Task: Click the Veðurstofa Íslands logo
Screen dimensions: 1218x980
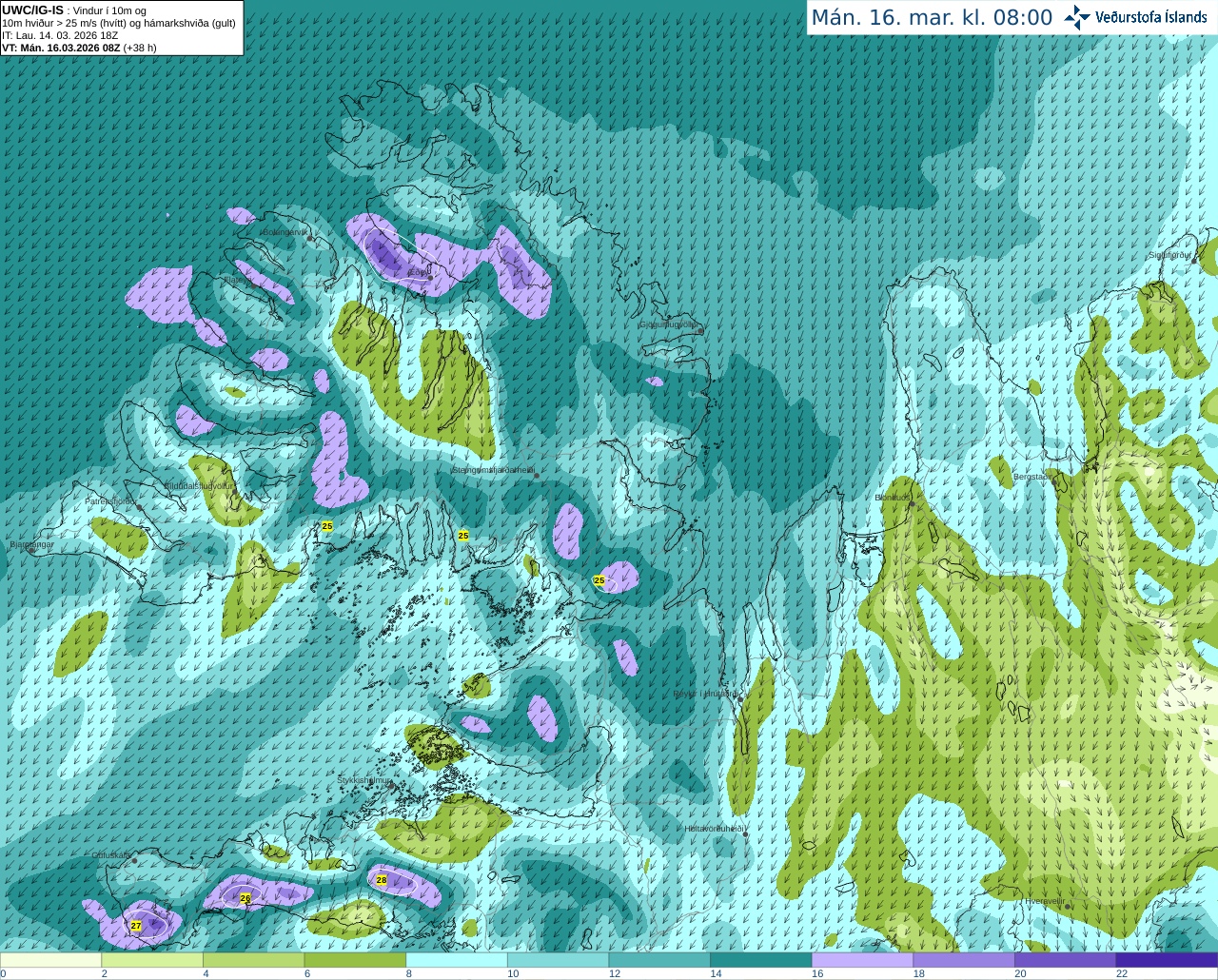Action: click(x=1135, y=17)
